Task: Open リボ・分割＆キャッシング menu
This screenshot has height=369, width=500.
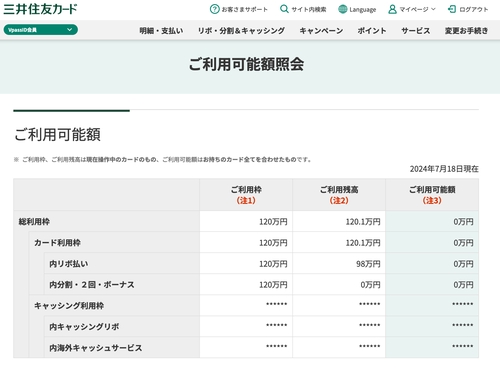Action: [x=241, y=31]
